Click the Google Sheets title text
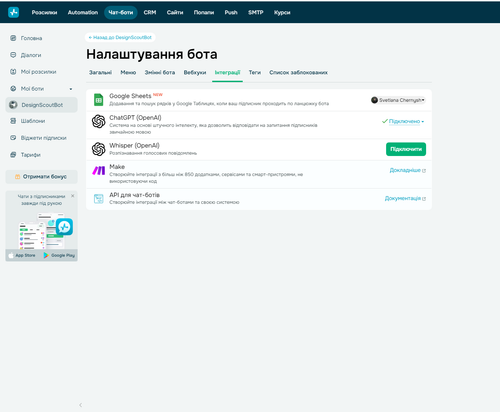The width and height of the screenshot is (500, 412). [130, 96]
